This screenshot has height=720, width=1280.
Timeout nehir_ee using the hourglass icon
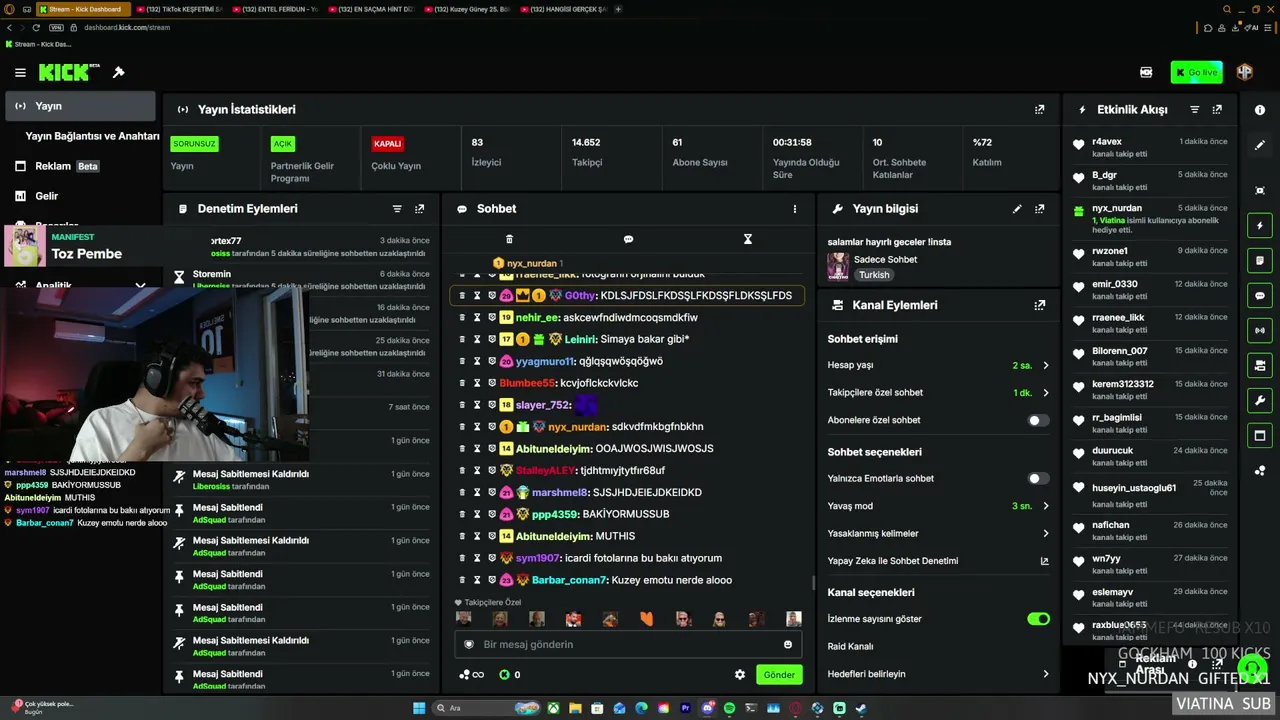tap(477, 317)
